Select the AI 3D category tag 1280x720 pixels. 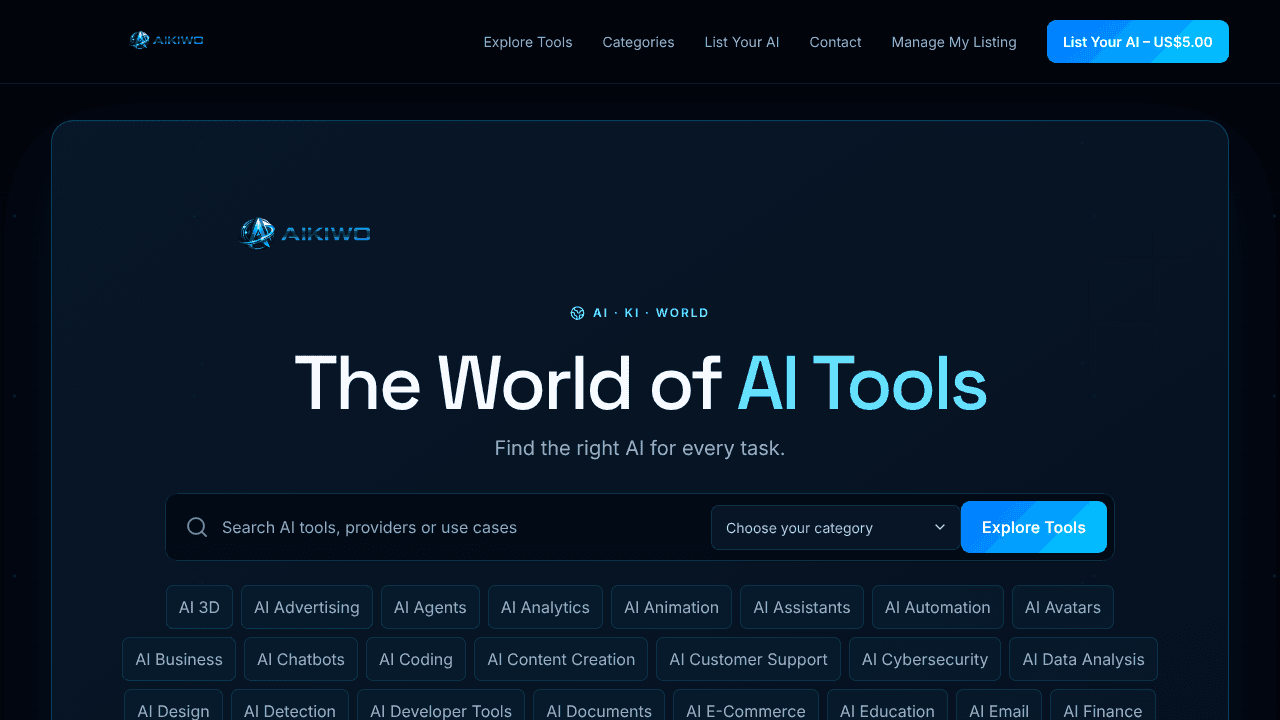tap(199, 607)
